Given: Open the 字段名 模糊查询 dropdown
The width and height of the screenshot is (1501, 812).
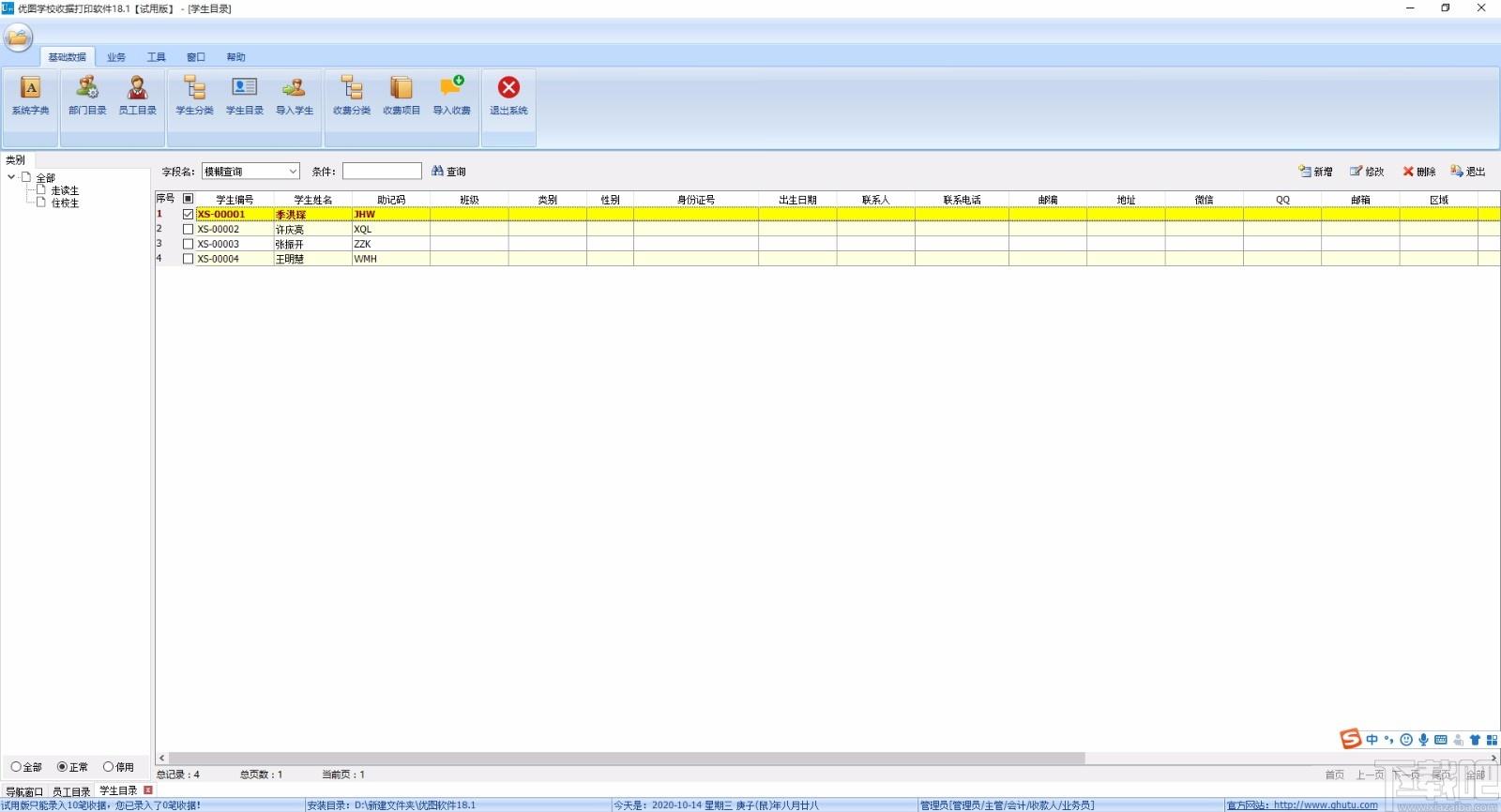Looking at the screenshot, I should pos(250,172).
